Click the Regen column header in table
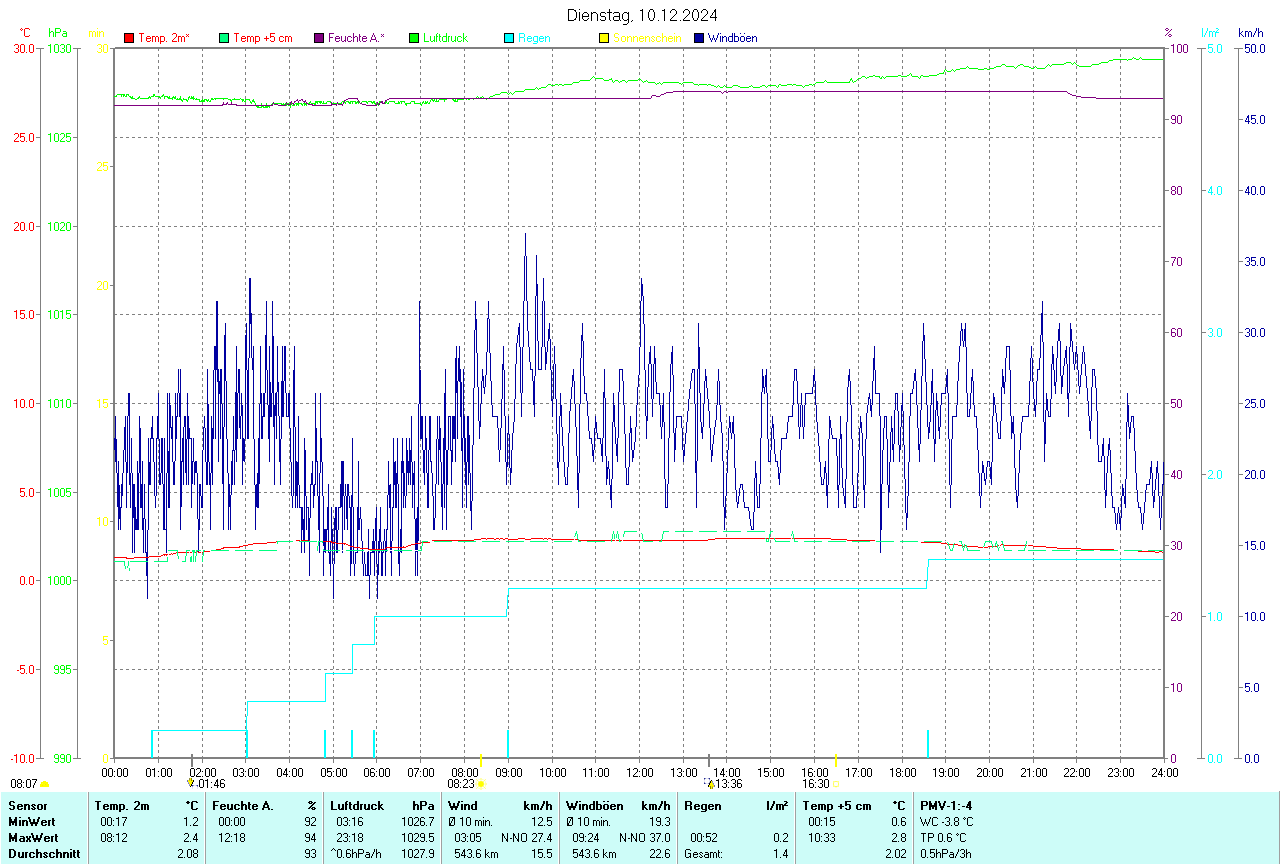This screenshot has height=864, width=1280. coord(702,806)
